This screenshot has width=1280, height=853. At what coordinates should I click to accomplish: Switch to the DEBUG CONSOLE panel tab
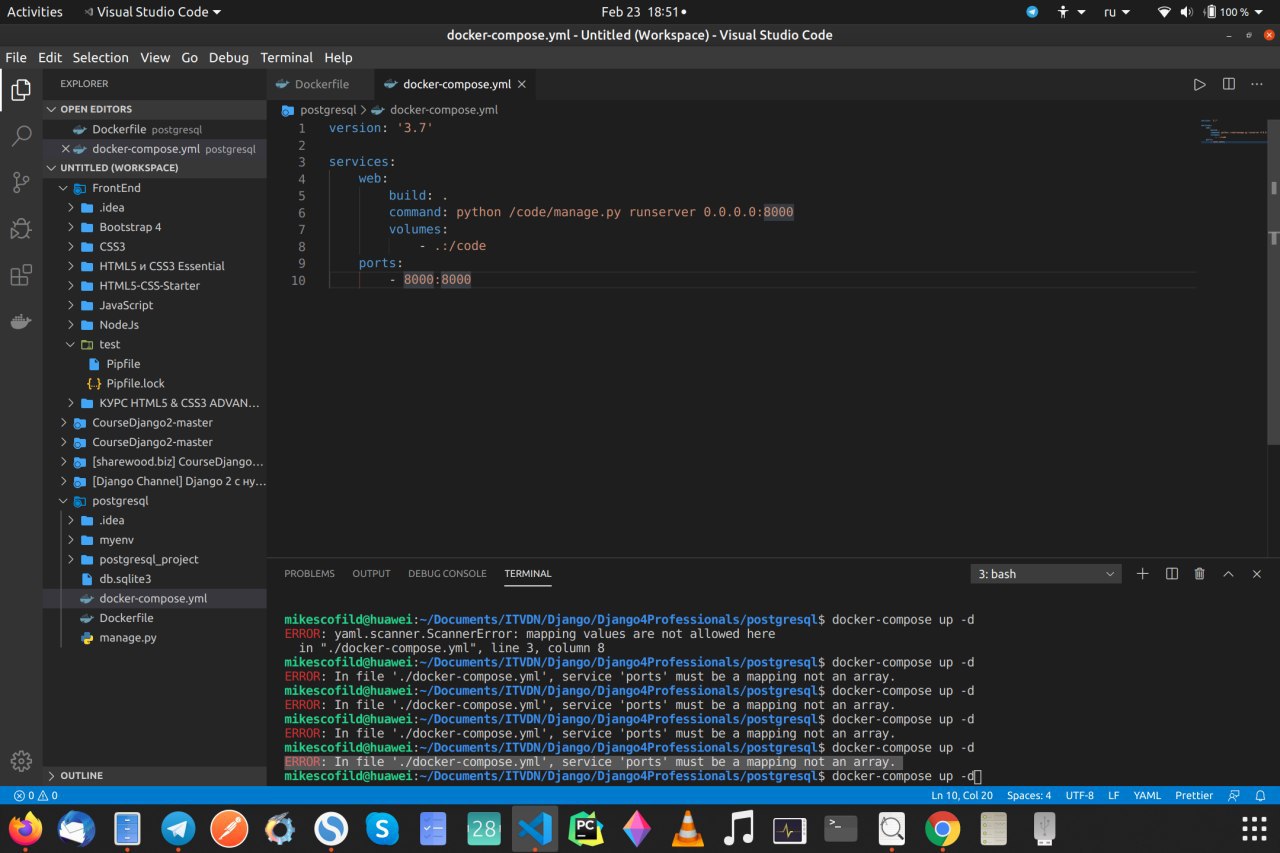click(x=447, y=574)
